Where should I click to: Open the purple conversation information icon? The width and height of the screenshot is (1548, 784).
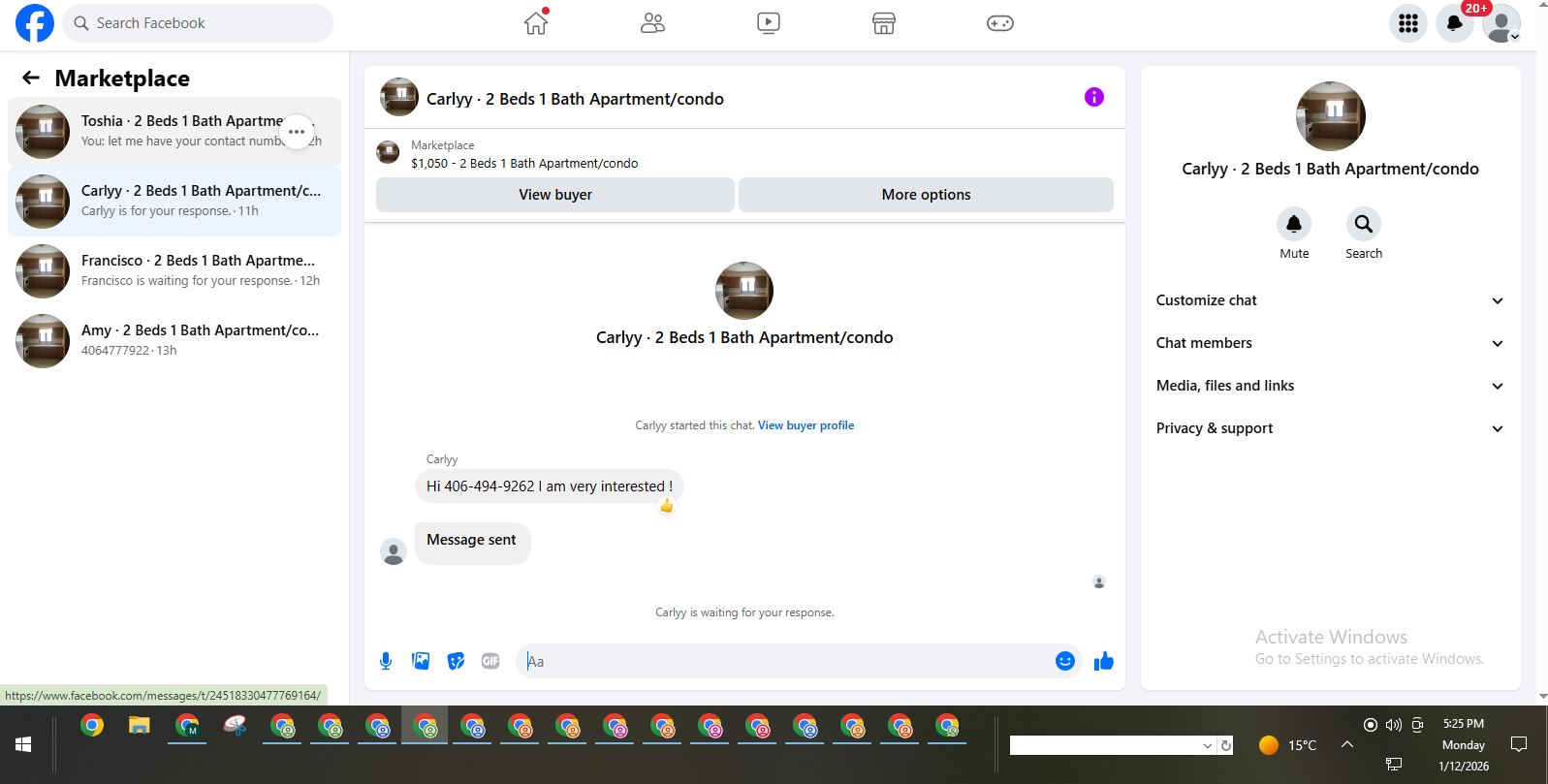(1094, 97)
